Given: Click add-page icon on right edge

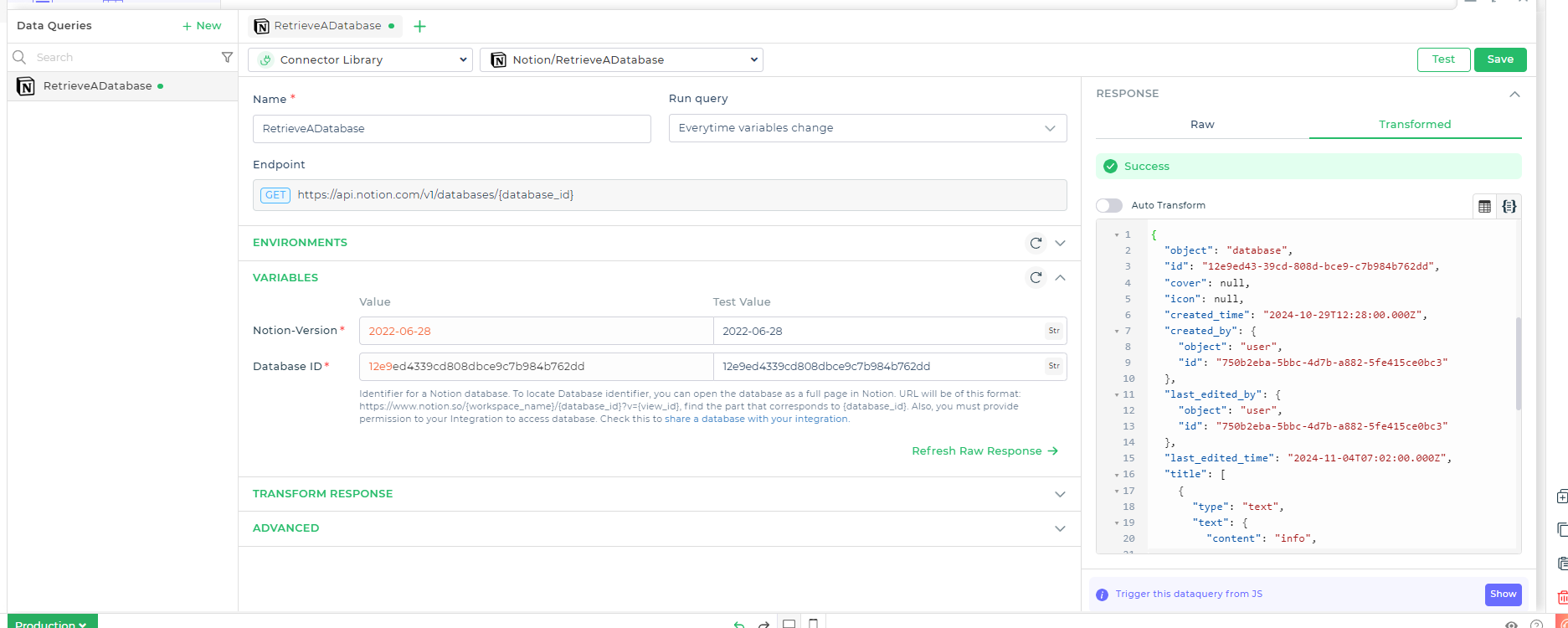Looking at the screenshot, I should (1562, 497).
